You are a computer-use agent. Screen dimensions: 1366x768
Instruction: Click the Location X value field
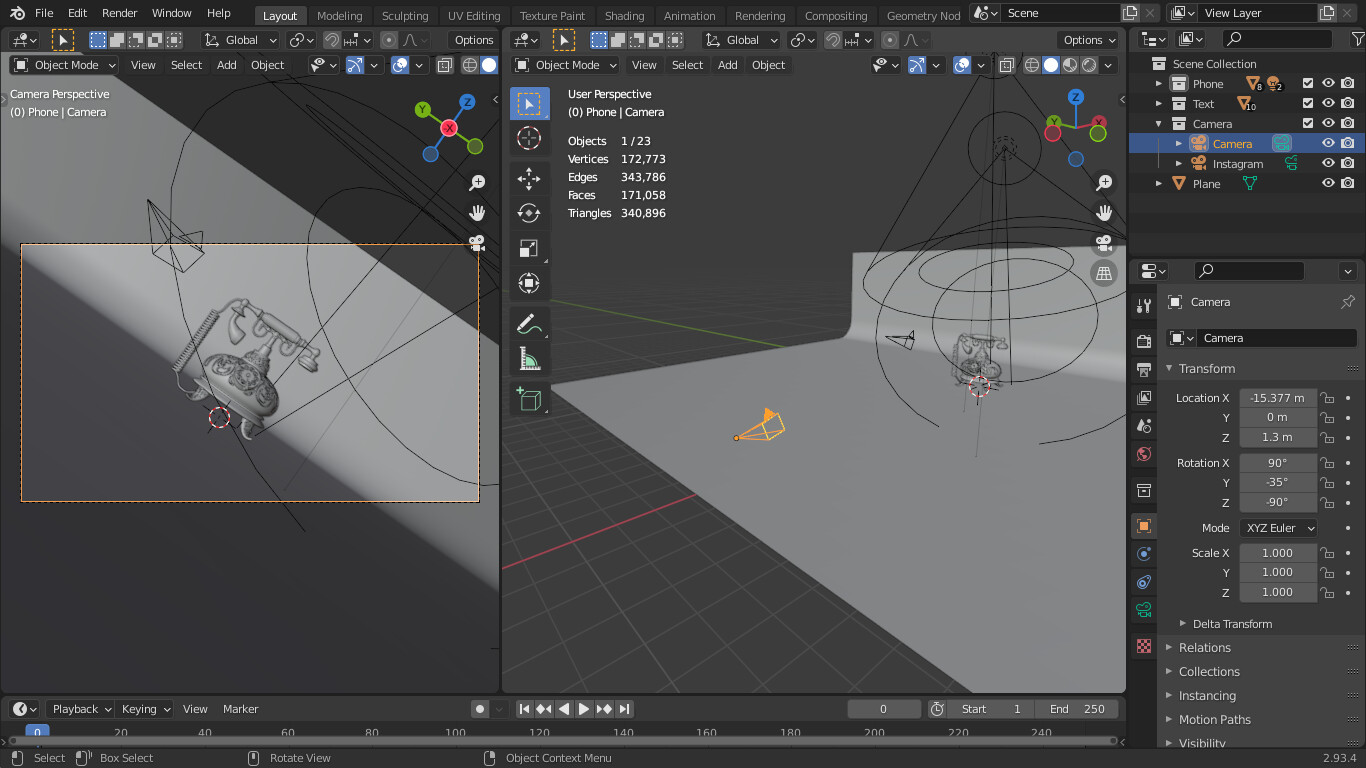tap(1277, 398)
